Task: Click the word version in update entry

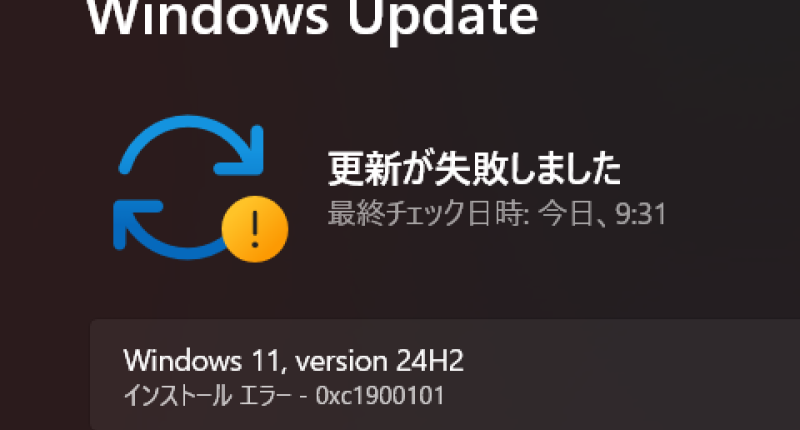Action: click(341, 362)
